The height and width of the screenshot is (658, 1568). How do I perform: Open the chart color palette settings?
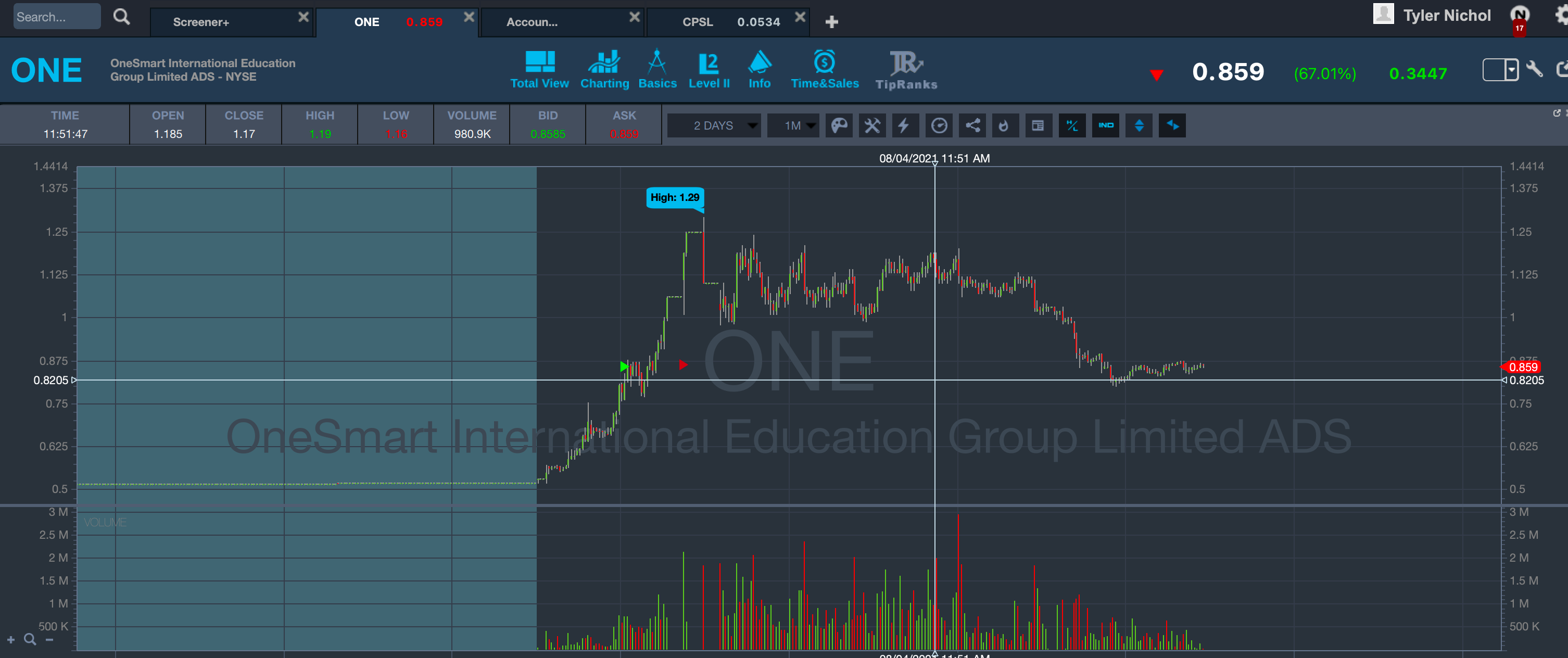(839, 125)
